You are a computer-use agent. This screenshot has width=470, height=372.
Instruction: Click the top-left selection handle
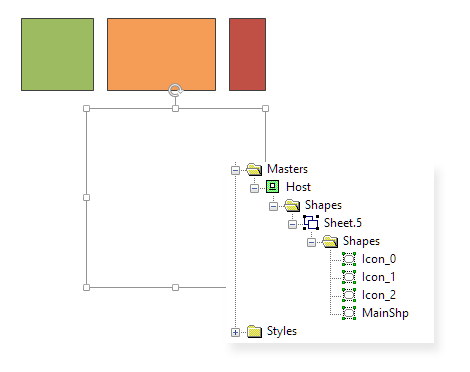86,108
